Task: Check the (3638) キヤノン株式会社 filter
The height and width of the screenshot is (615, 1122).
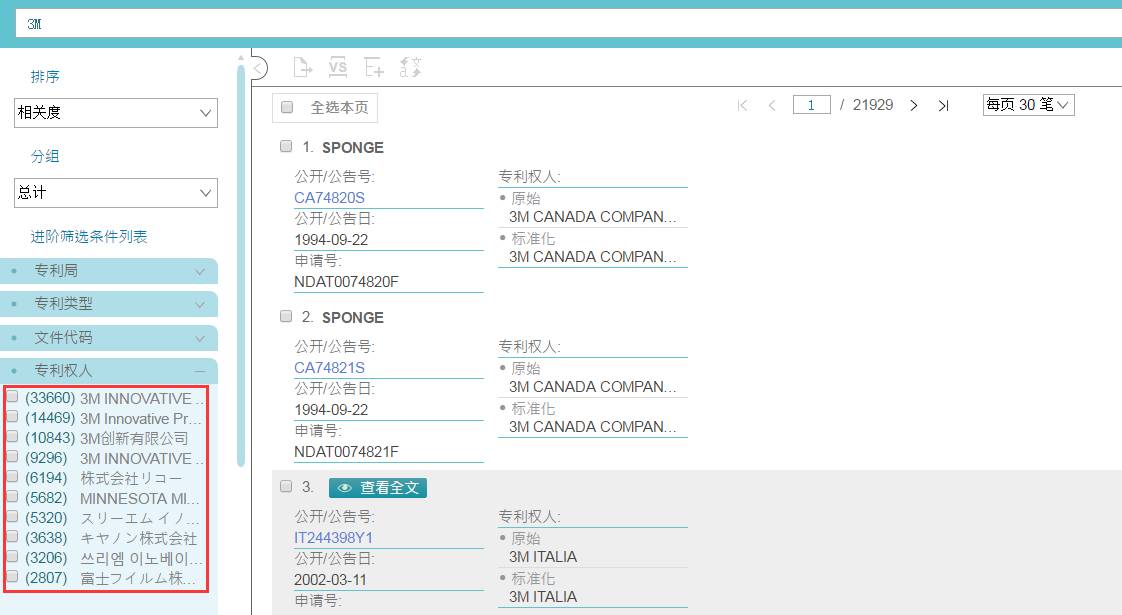Action: tap(12, 536)
